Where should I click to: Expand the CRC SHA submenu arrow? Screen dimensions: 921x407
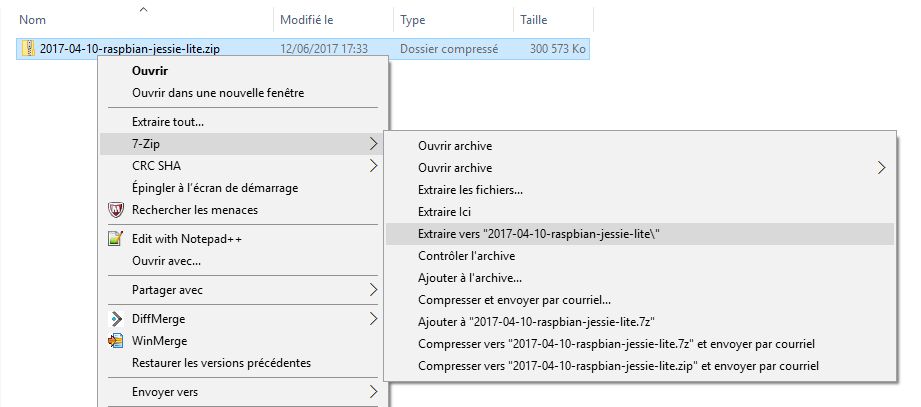pyautogui.click(x=373, y=166)
